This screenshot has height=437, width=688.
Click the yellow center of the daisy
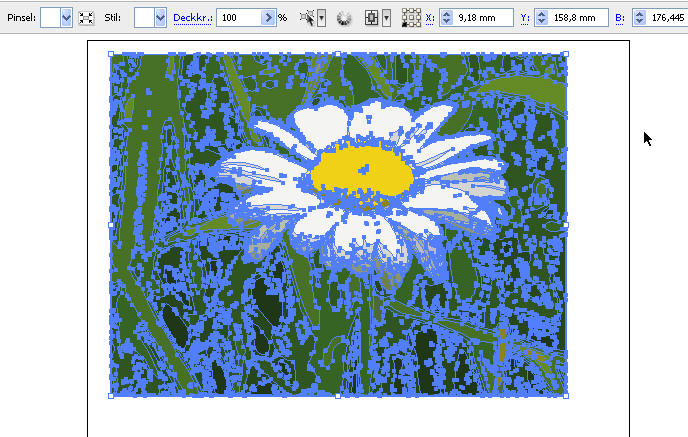click(x=362, y=169)
